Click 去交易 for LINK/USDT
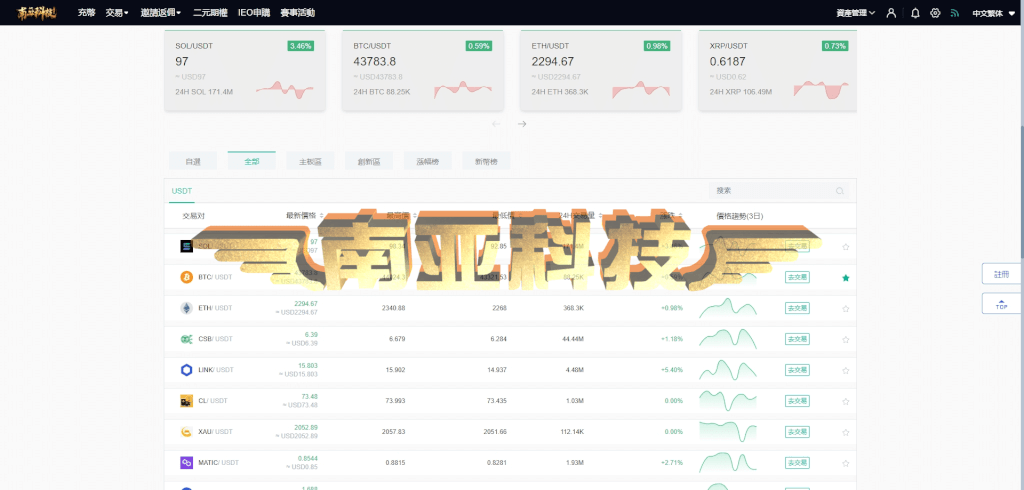 tap(797, 370)
